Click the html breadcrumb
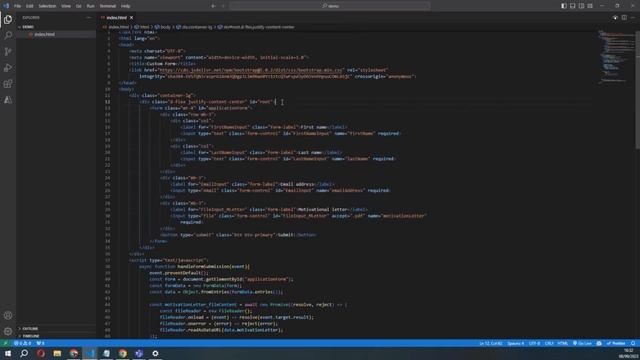The image size is (640, 360). pyautogui.click(x=142, y=27)
